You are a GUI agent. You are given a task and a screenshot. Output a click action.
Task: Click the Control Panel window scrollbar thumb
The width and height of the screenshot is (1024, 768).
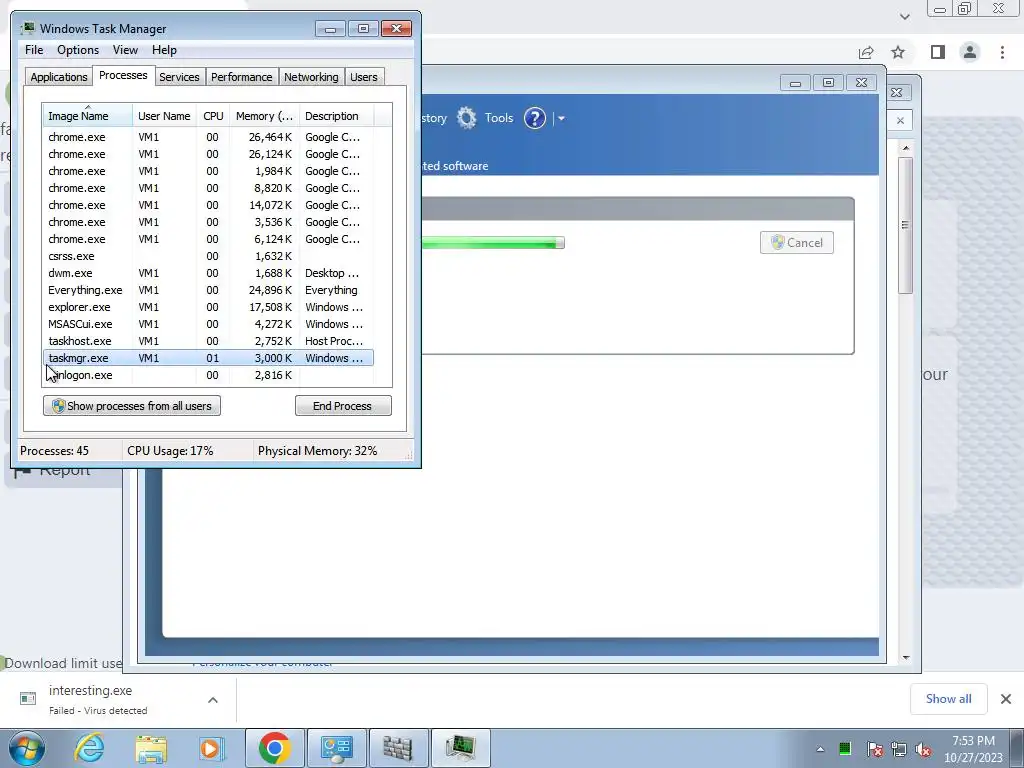pos(905,225)
